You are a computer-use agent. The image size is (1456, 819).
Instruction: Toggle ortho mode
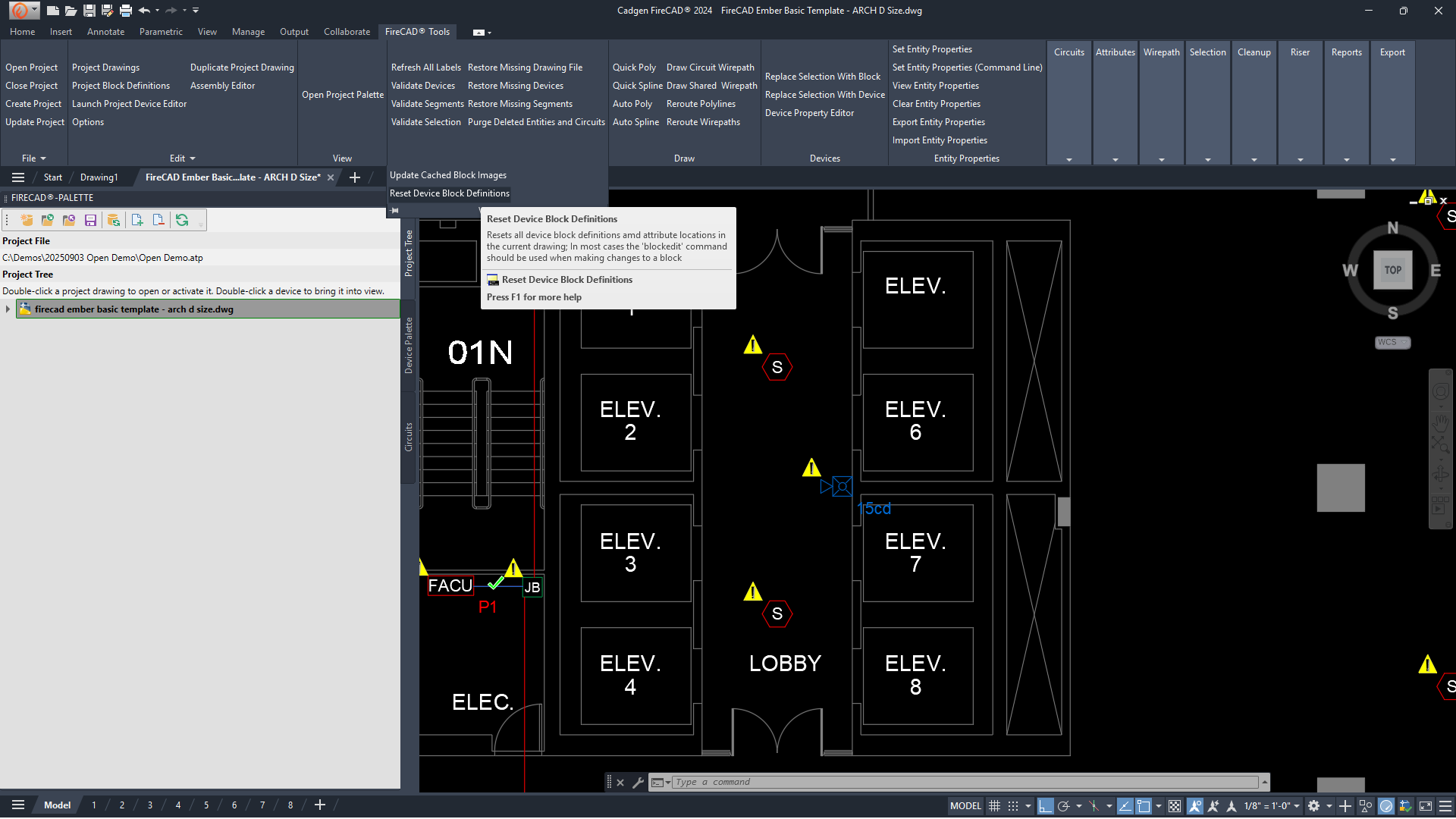tap(1045, 806)
